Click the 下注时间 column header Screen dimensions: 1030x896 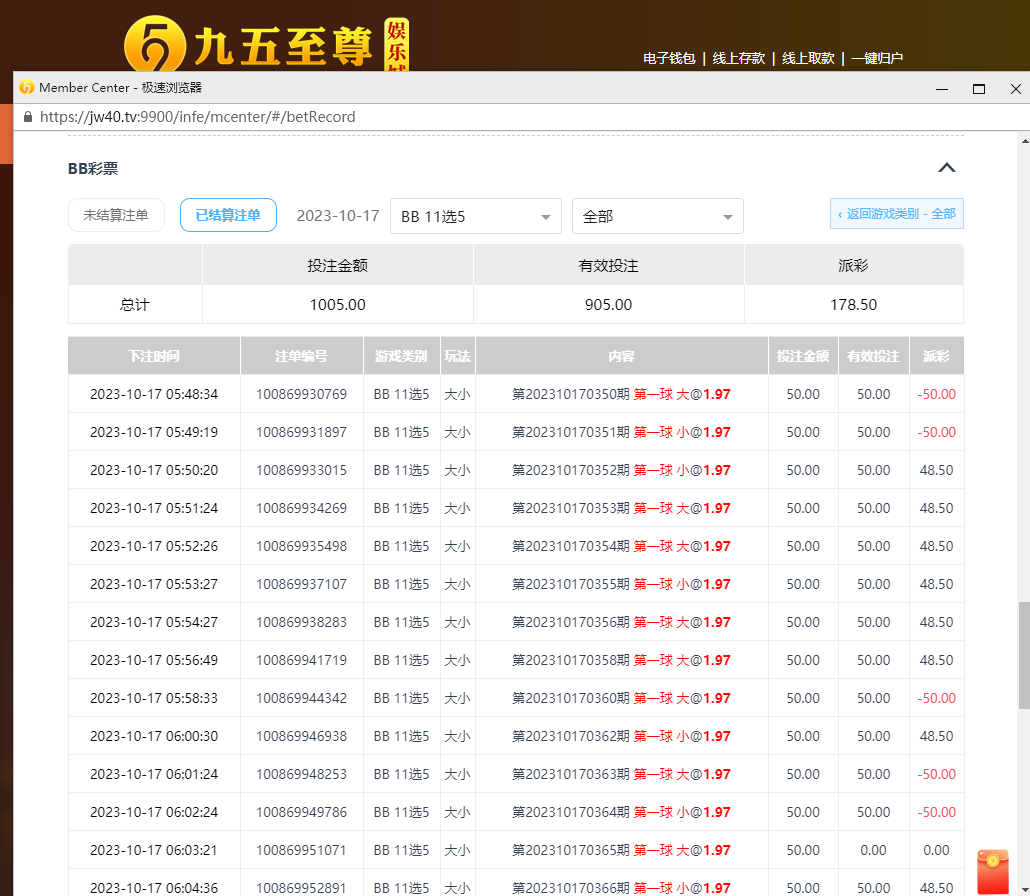click(154, 356)
